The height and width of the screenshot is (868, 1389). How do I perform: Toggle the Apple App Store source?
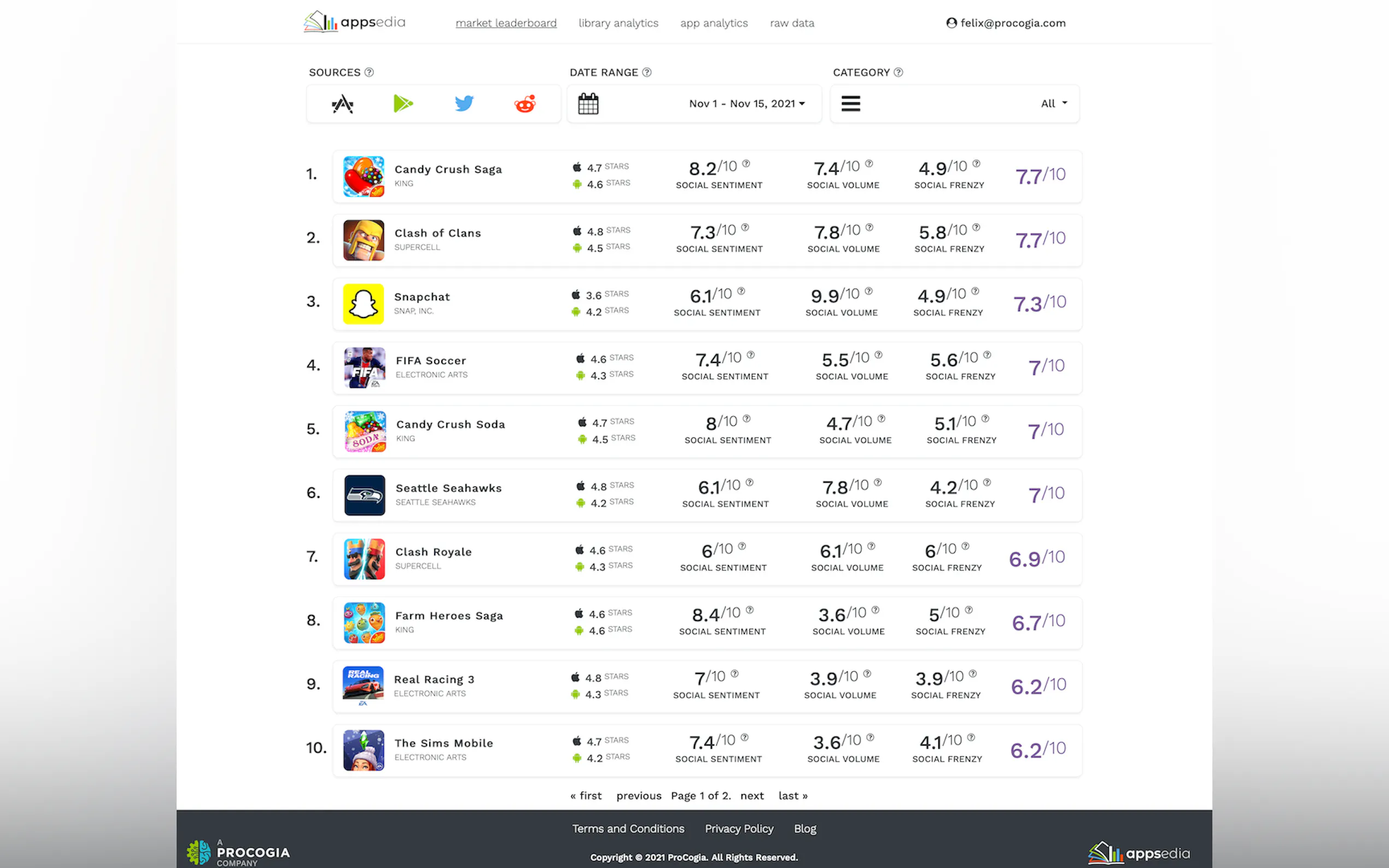pos(343,104)
